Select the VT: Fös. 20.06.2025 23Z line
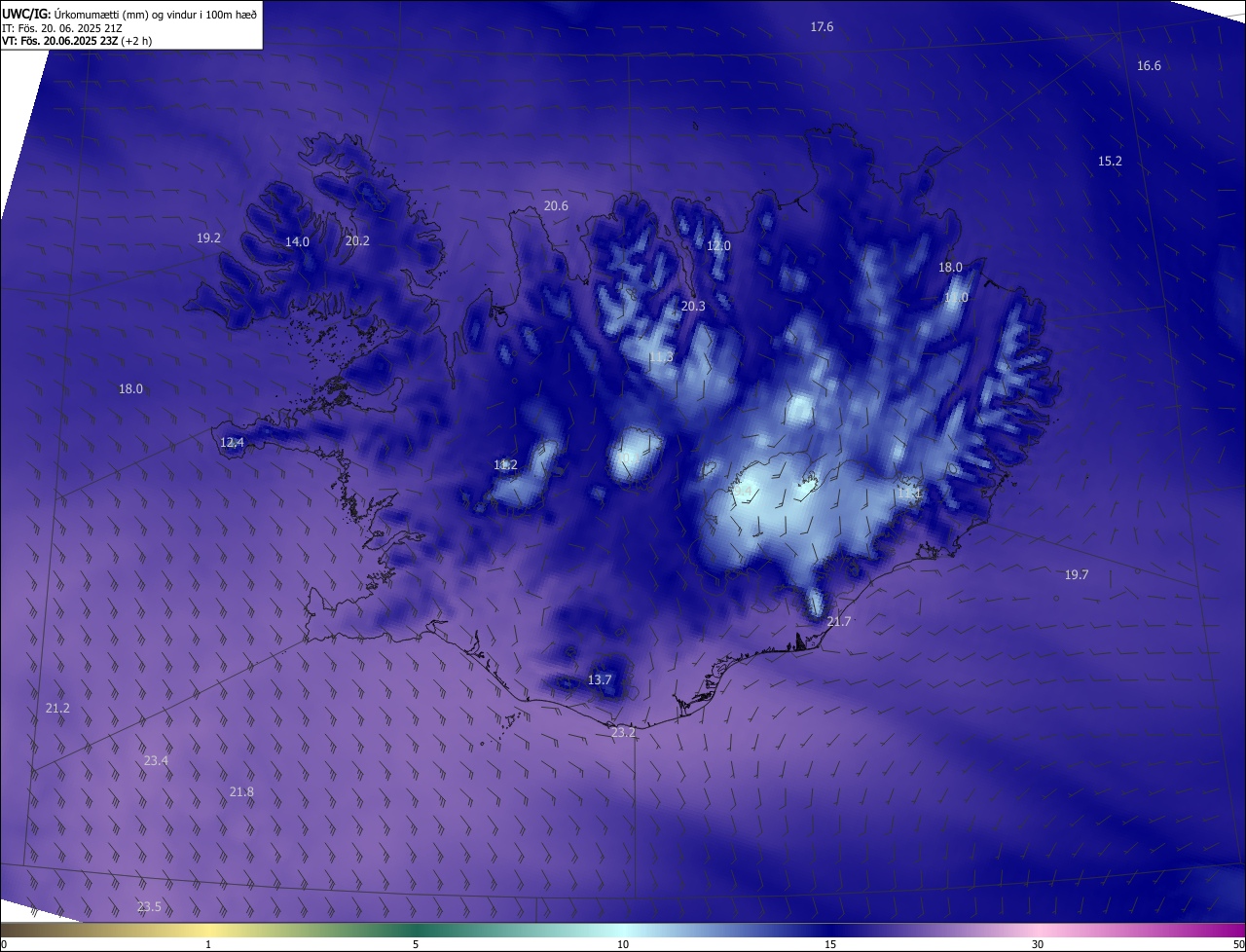The height and width of the screenshot is (952, 1246). [x=77, y=41]
